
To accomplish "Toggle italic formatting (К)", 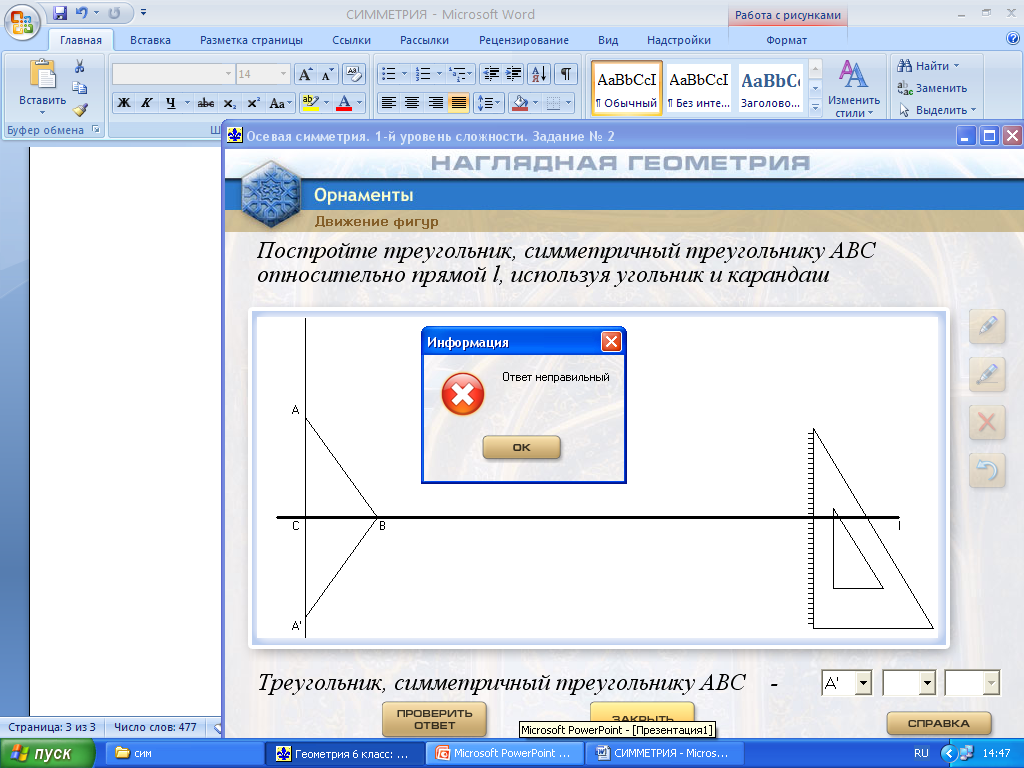I will pyautogui.click(x=147, y=103).
